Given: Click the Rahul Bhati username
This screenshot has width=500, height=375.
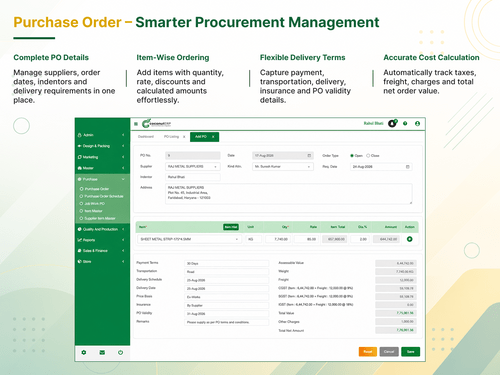Looking at the screenshot, I should pyautogui.click(x=373, y=124).
